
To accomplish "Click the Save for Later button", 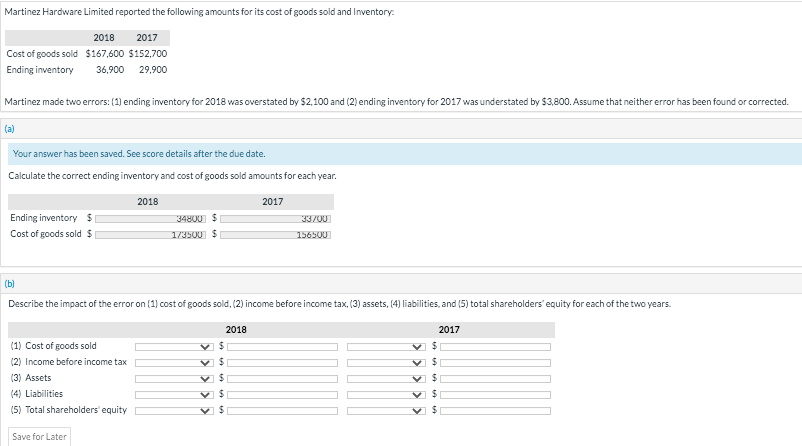I will coord(39,437).
